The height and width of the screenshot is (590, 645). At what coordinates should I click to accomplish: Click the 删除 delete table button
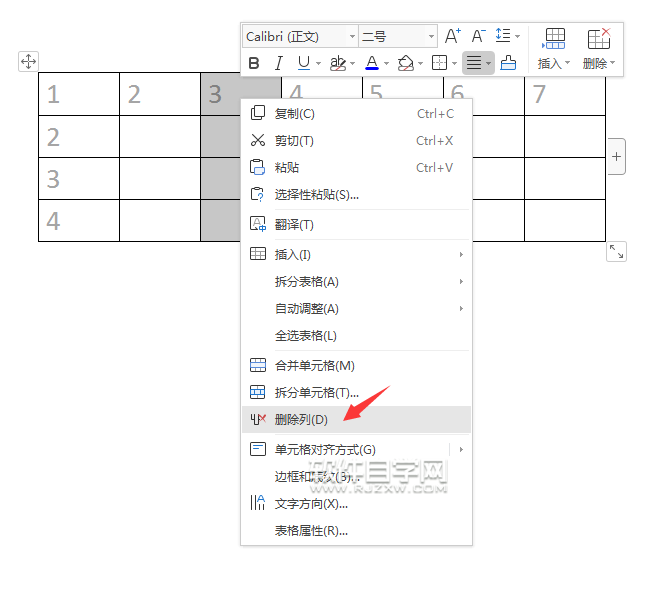point(599,49)
